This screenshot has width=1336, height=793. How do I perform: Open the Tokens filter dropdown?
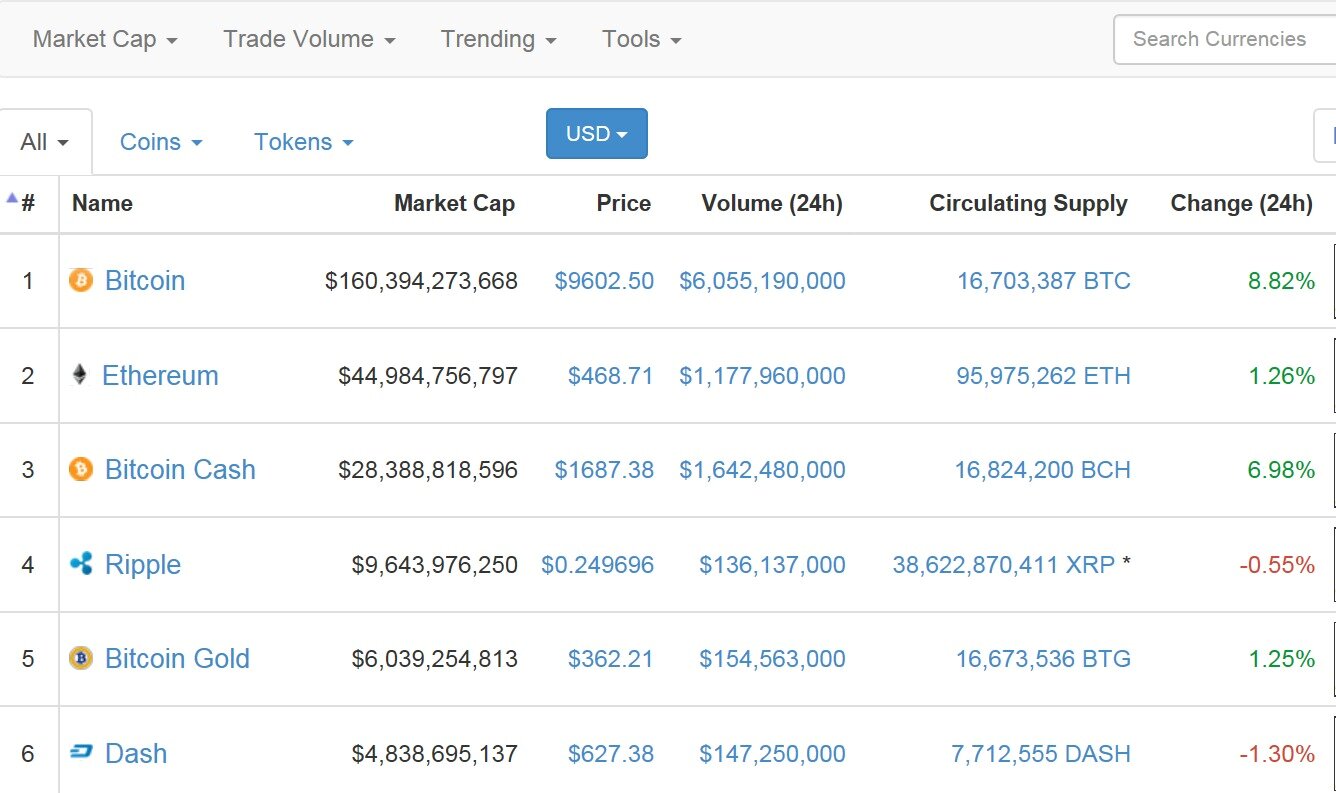point(304,142)
